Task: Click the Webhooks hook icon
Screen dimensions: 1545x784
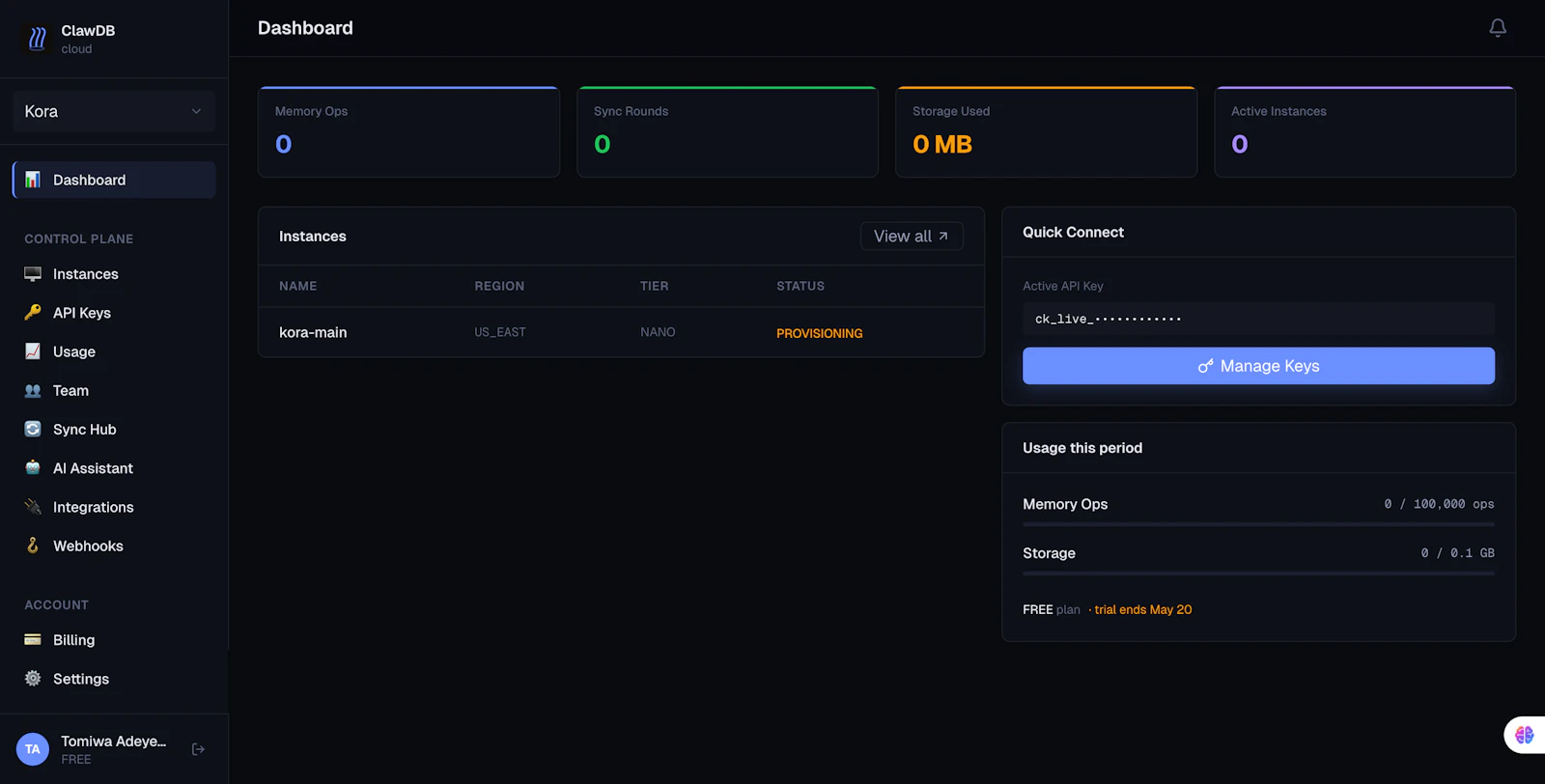Action: click(33, 546)
